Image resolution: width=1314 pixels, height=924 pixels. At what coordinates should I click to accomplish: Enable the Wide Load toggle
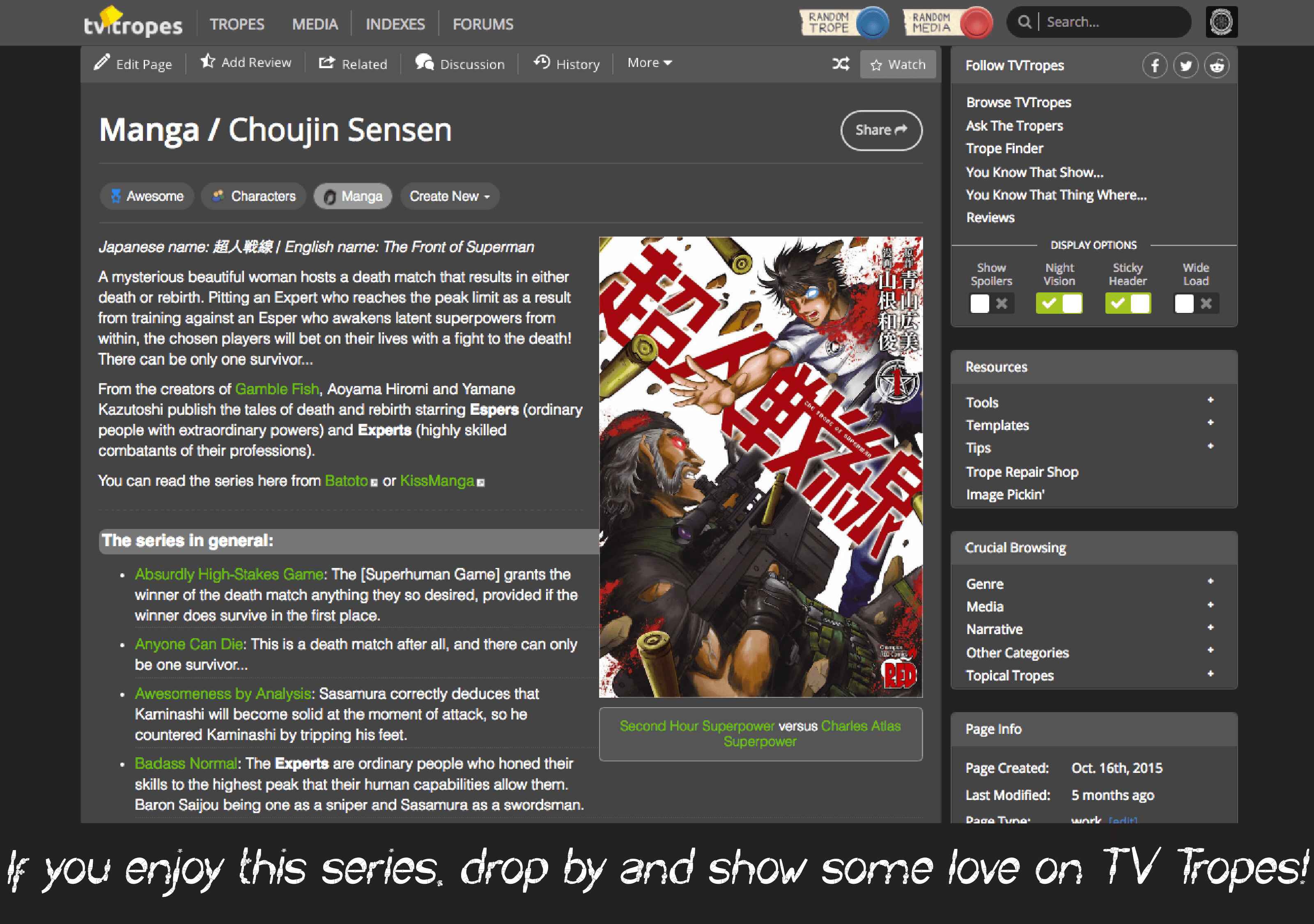[x=1196, y=303]
